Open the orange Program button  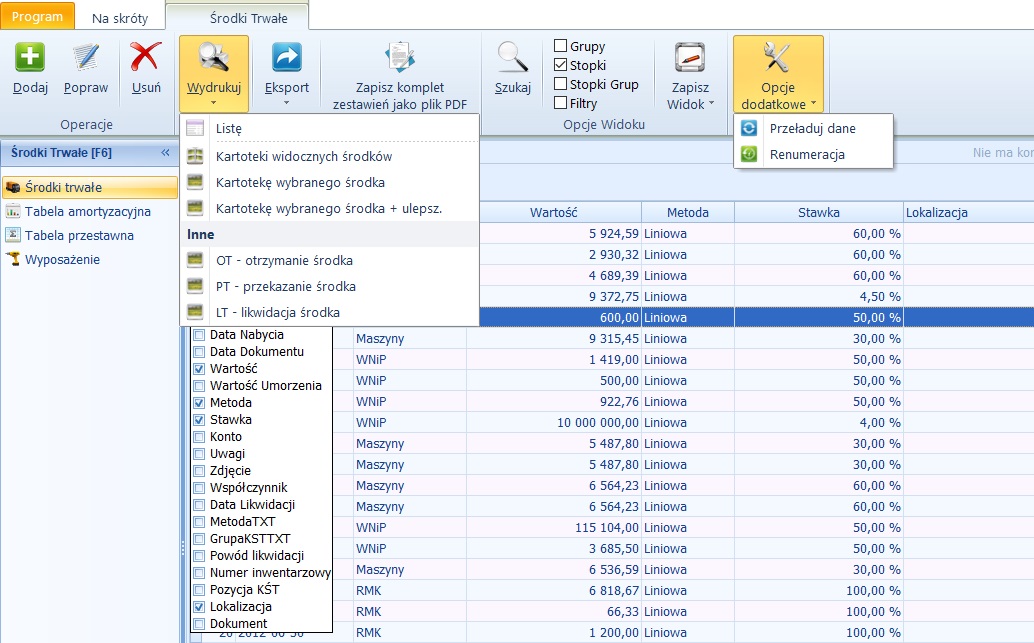[x=37, y=17]
